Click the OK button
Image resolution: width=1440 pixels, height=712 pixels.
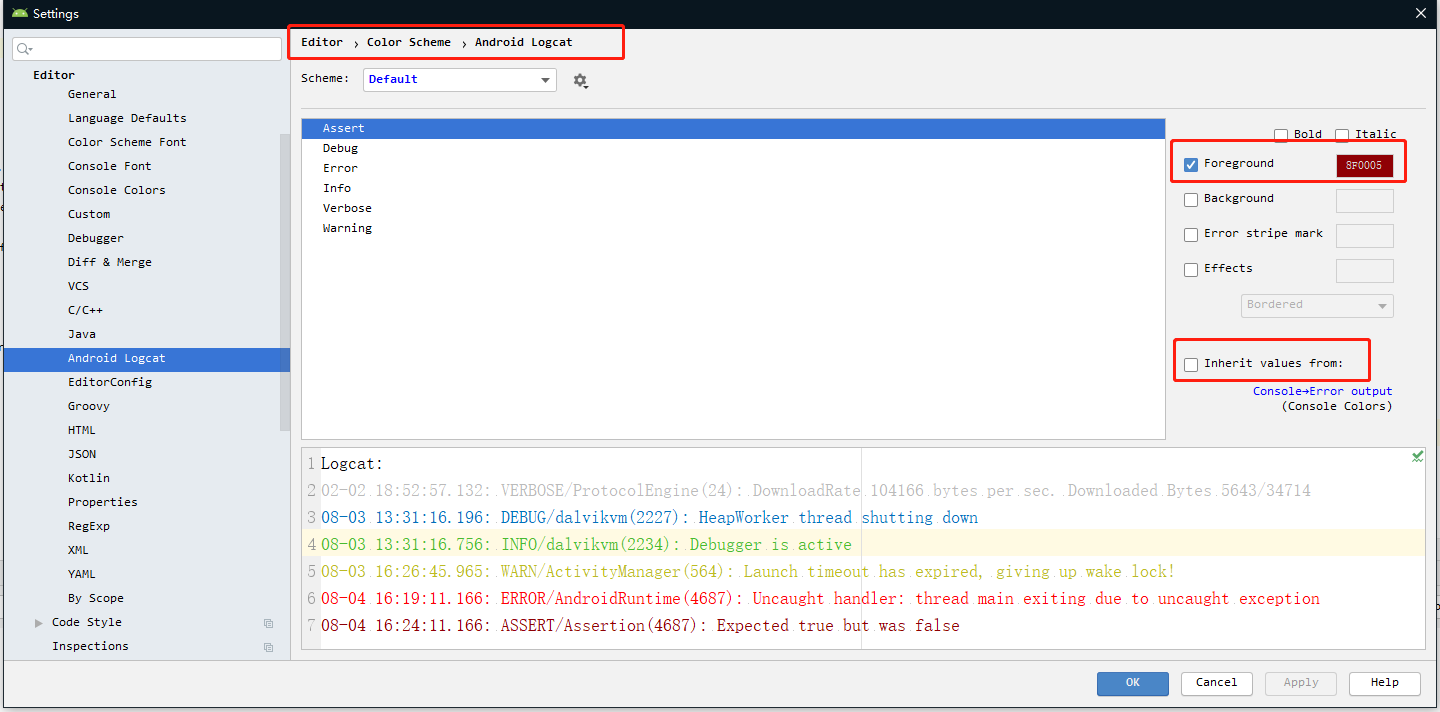click(1132, 683)
